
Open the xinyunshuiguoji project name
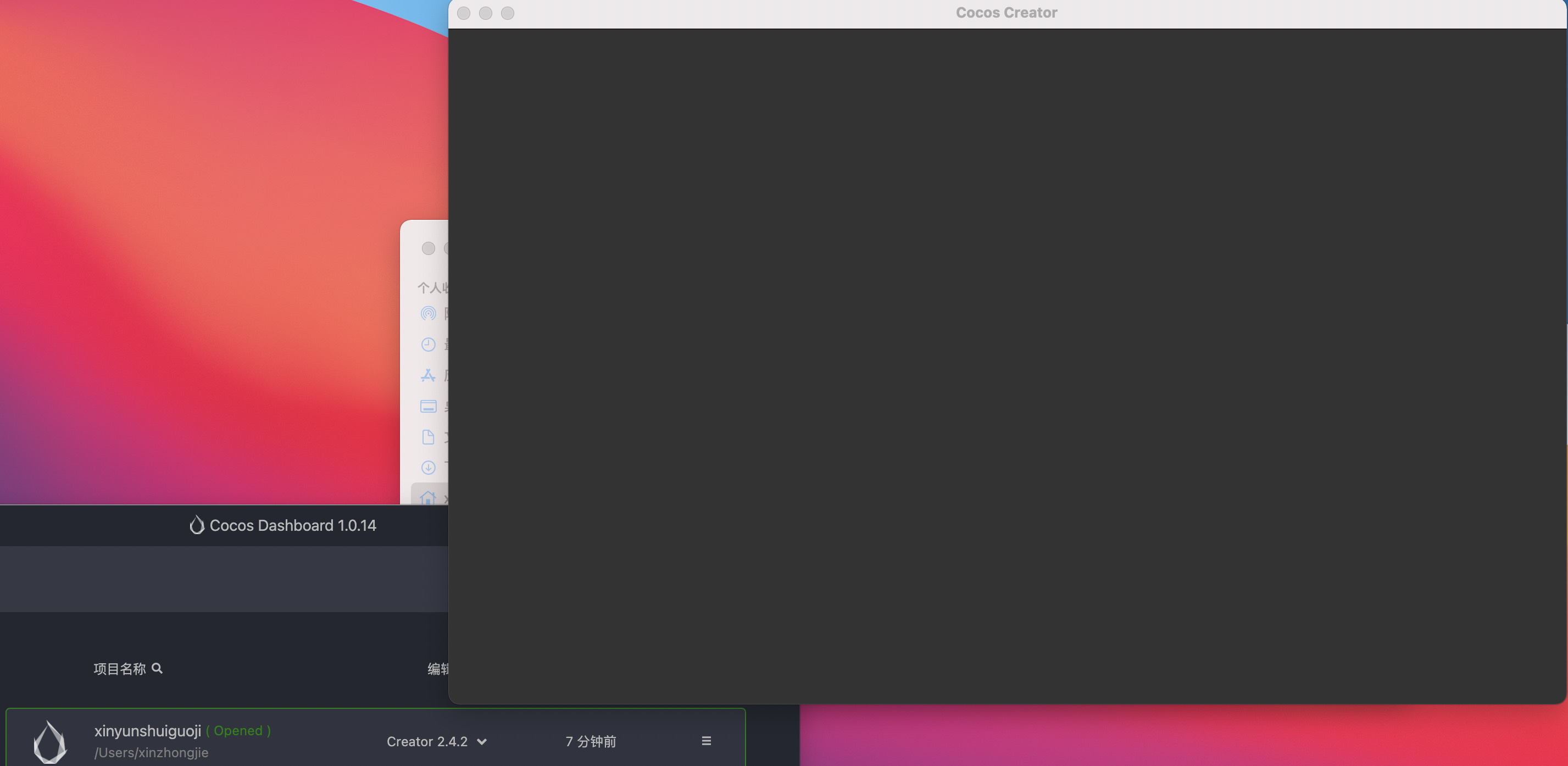click(147, 731)
